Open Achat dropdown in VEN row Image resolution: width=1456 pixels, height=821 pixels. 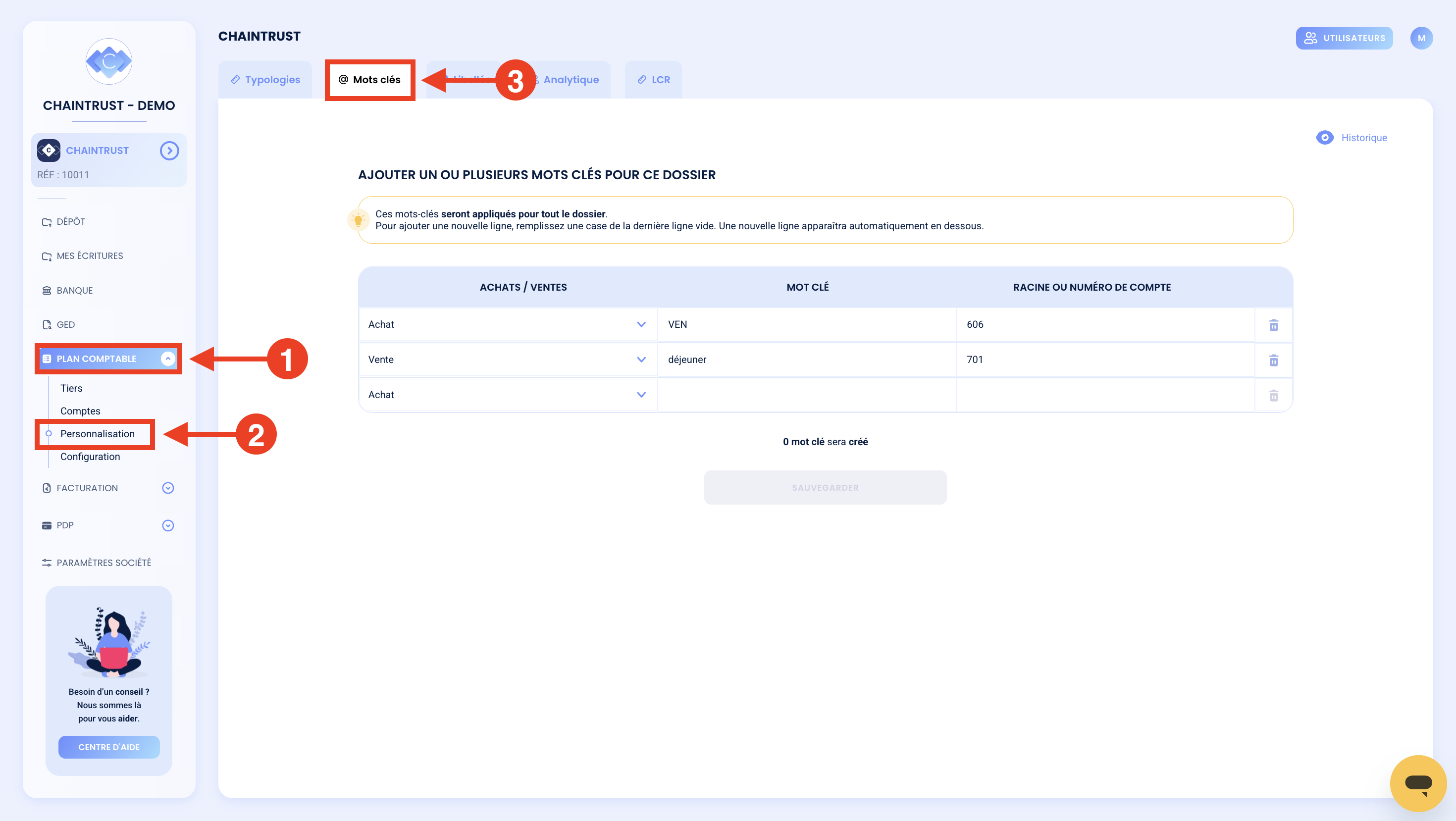click(x=508, y=324)
